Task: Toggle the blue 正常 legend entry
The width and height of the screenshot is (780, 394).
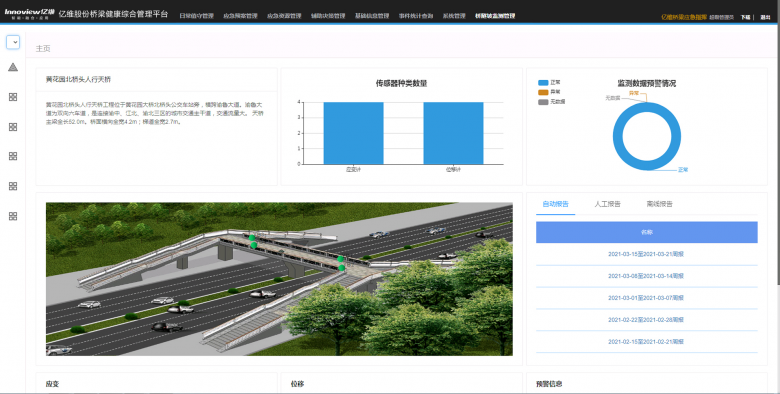Action: click(x=549, y=83)
